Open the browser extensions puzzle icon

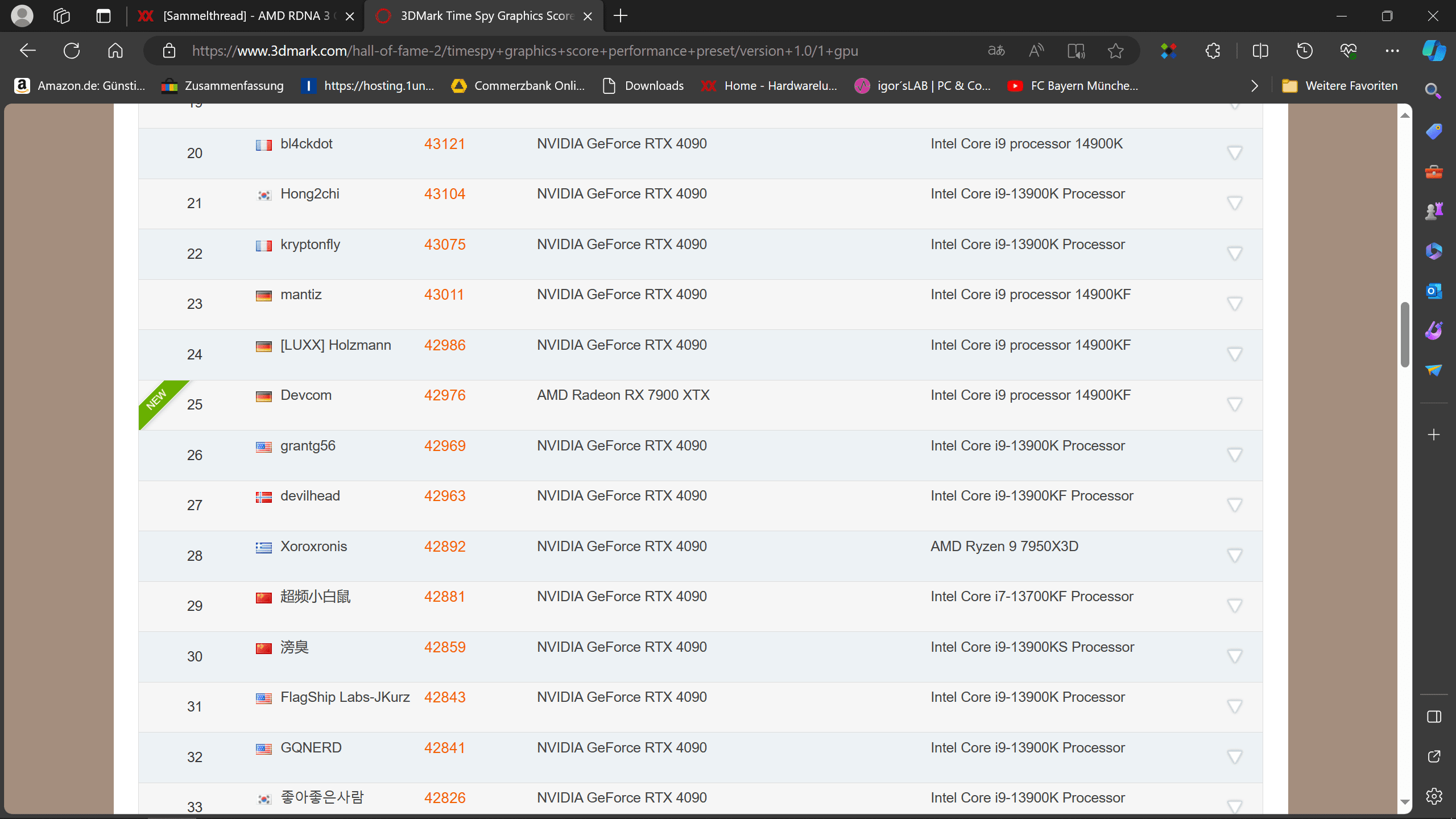click(1213, 51)
